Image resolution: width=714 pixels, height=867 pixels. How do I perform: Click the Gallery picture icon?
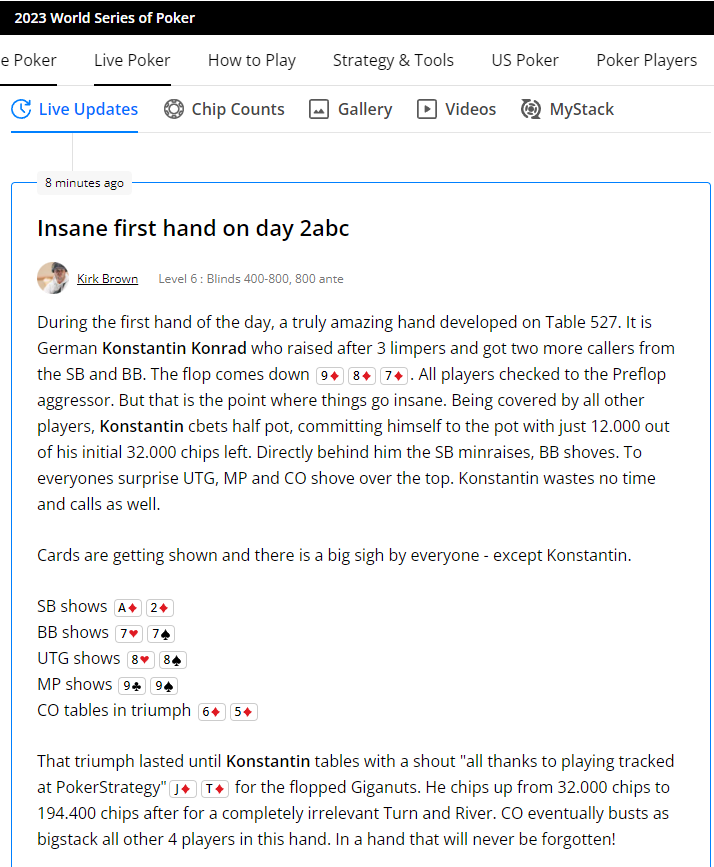point(319,109)
